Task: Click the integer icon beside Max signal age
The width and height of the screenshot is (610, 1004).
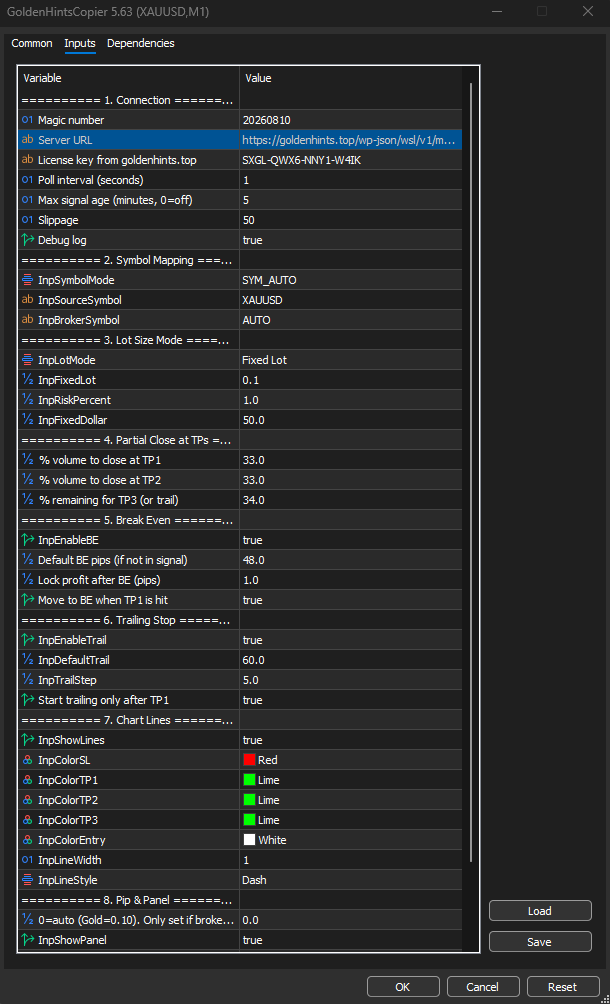Action: pyautogui.click(x=28, y=200)
